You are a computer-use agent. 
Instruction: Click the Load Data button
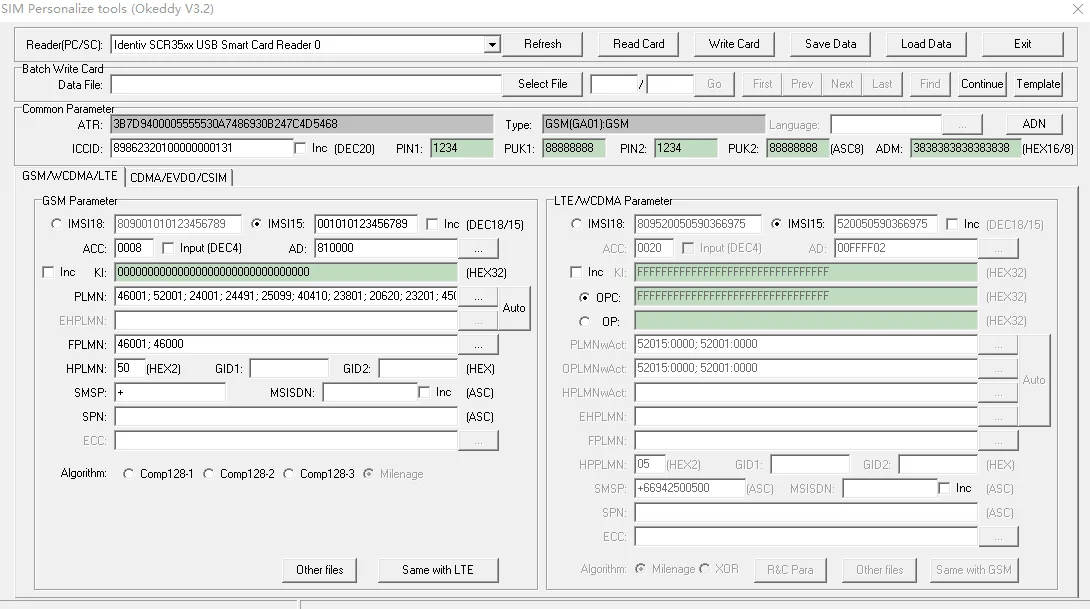coord(926,44)
